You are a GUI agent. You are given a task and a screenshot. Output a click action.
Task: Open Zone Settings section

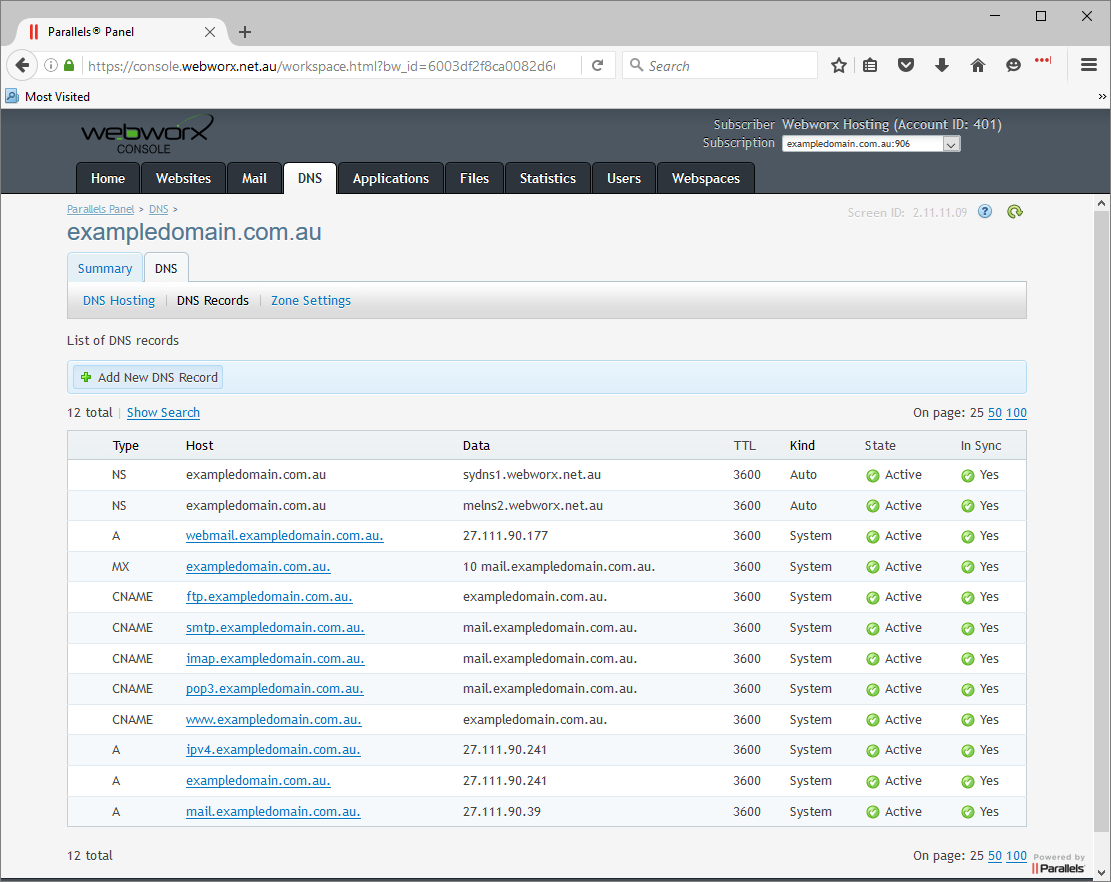click(x=310, y=301)
